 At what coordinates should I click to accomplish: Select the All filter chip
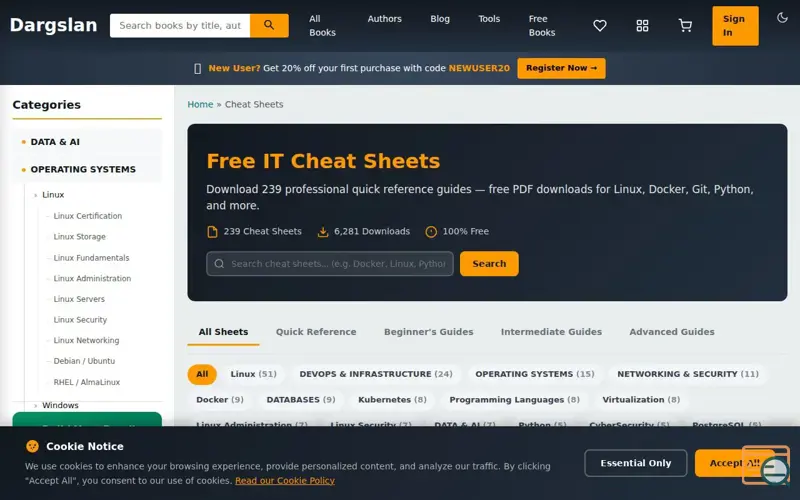pyautogui.click(x=202, y=374)
